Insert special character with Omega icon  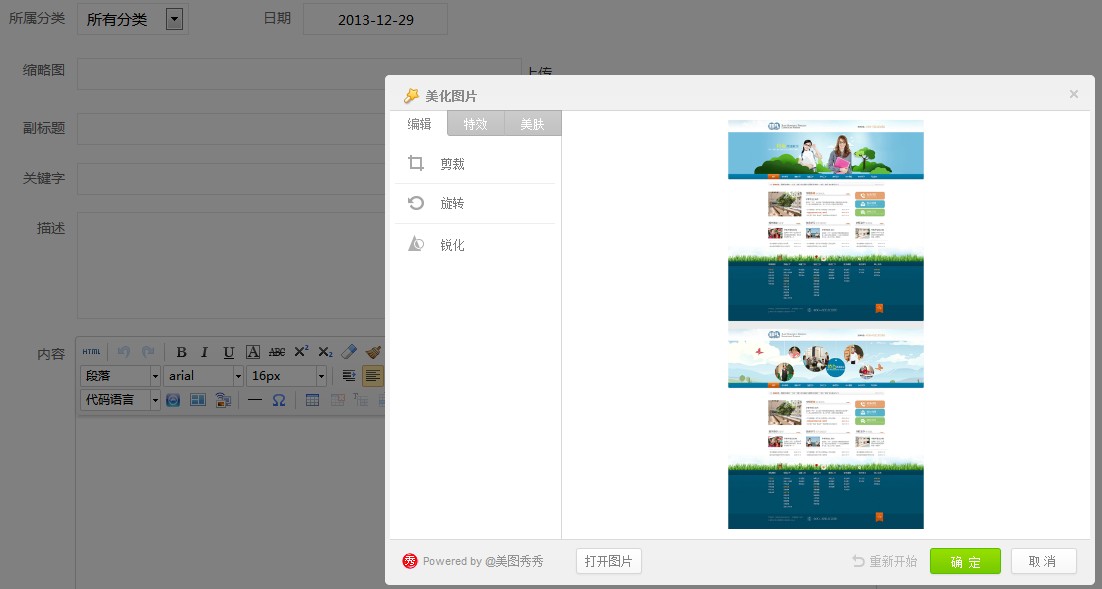(279, 400)
